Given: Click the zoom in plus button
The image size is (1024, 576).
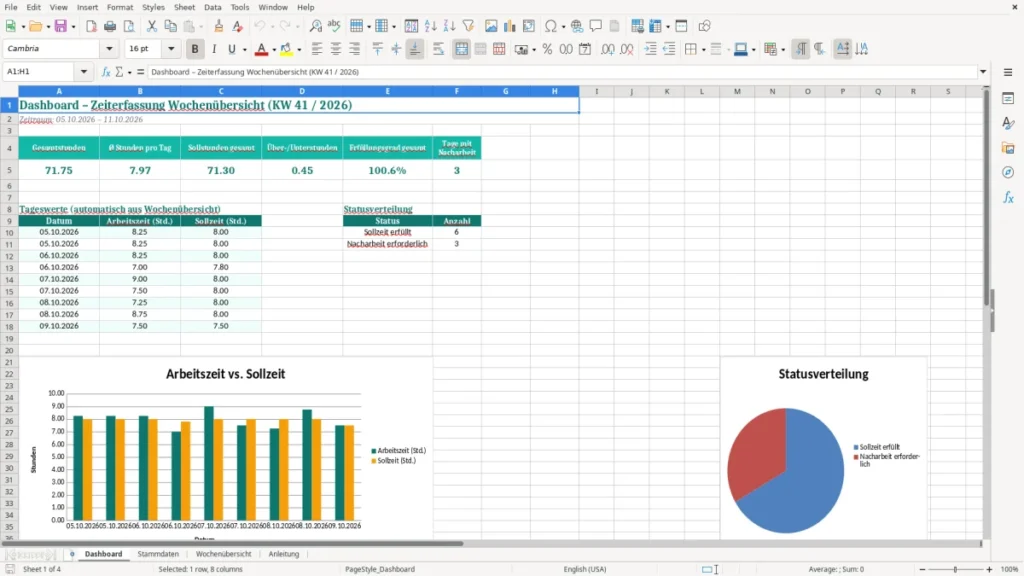Looking at the screenshot, I should pyautogui.click(x=989, y=569).
